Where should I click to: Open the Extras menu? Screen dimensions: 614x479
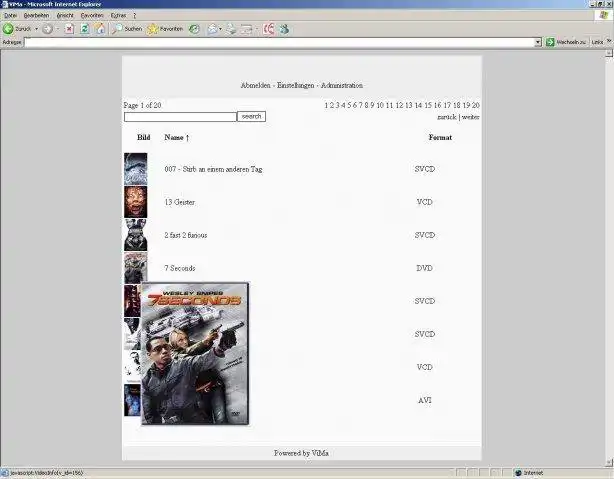(118, 16)
